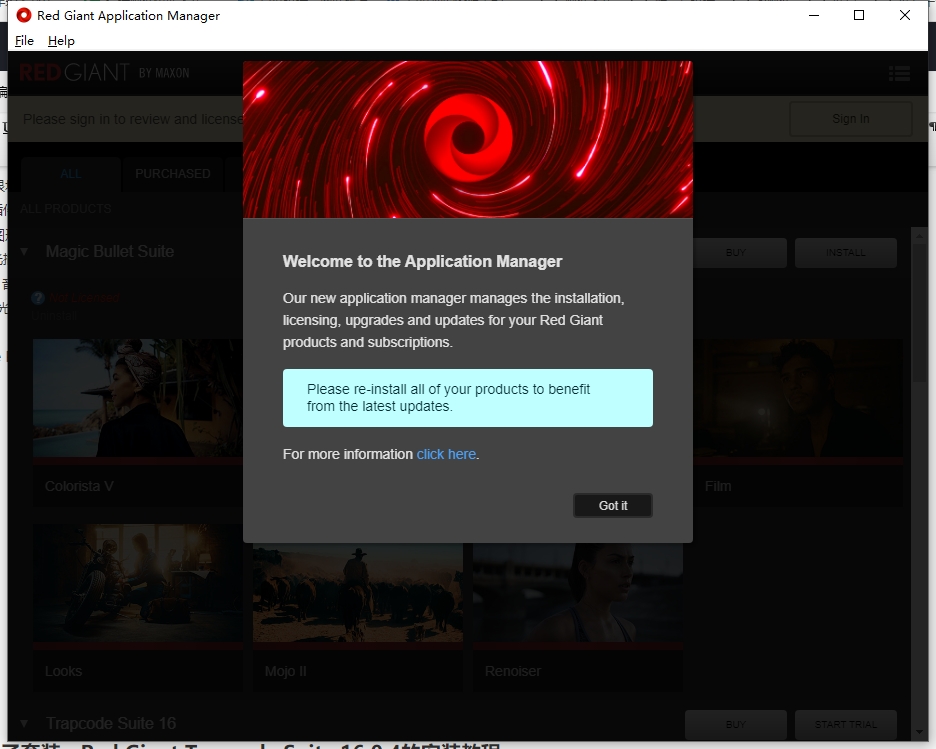936x749 pixels.
Task: Click the Not Licensed status text
Action: (x=84, y=298)
